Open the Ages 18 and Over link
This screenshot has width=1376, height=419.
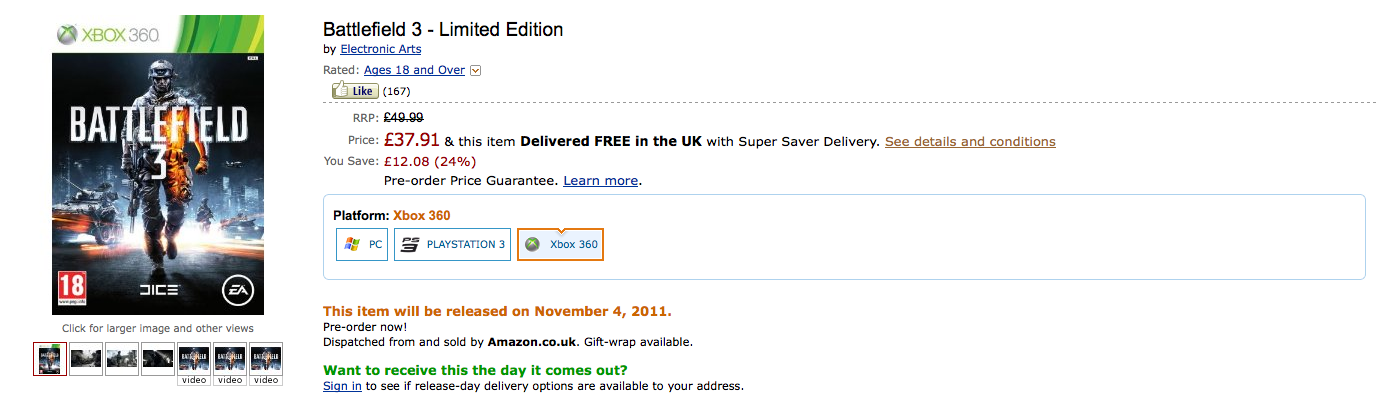(x=414, y=70)
